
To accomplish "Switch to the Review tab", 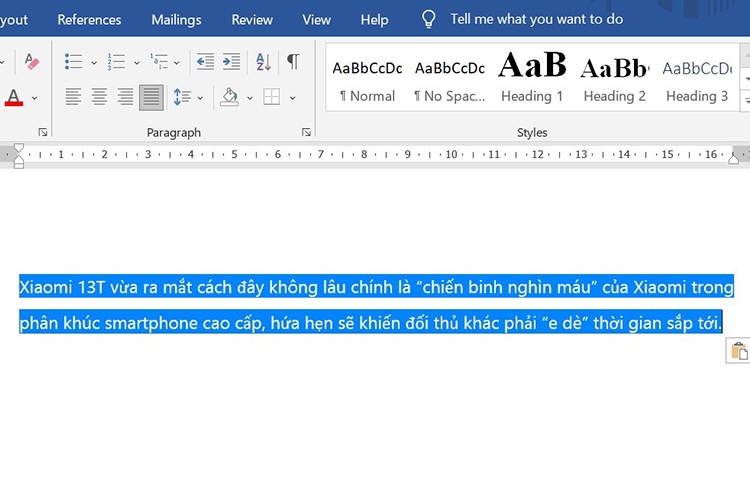I will point(252,20).
